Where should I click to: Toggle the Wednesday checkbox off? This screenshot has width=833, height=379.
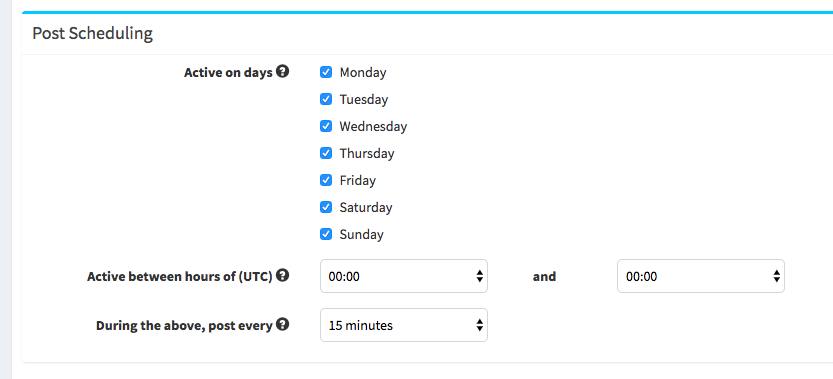pos(326,127)
